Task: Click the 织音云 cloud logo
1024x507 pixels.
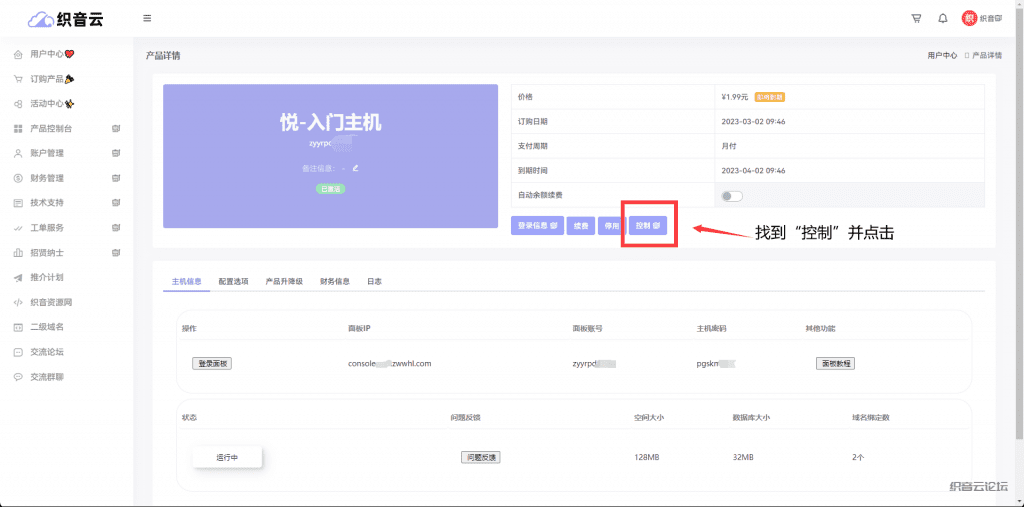Action: (x=66, y=18)
